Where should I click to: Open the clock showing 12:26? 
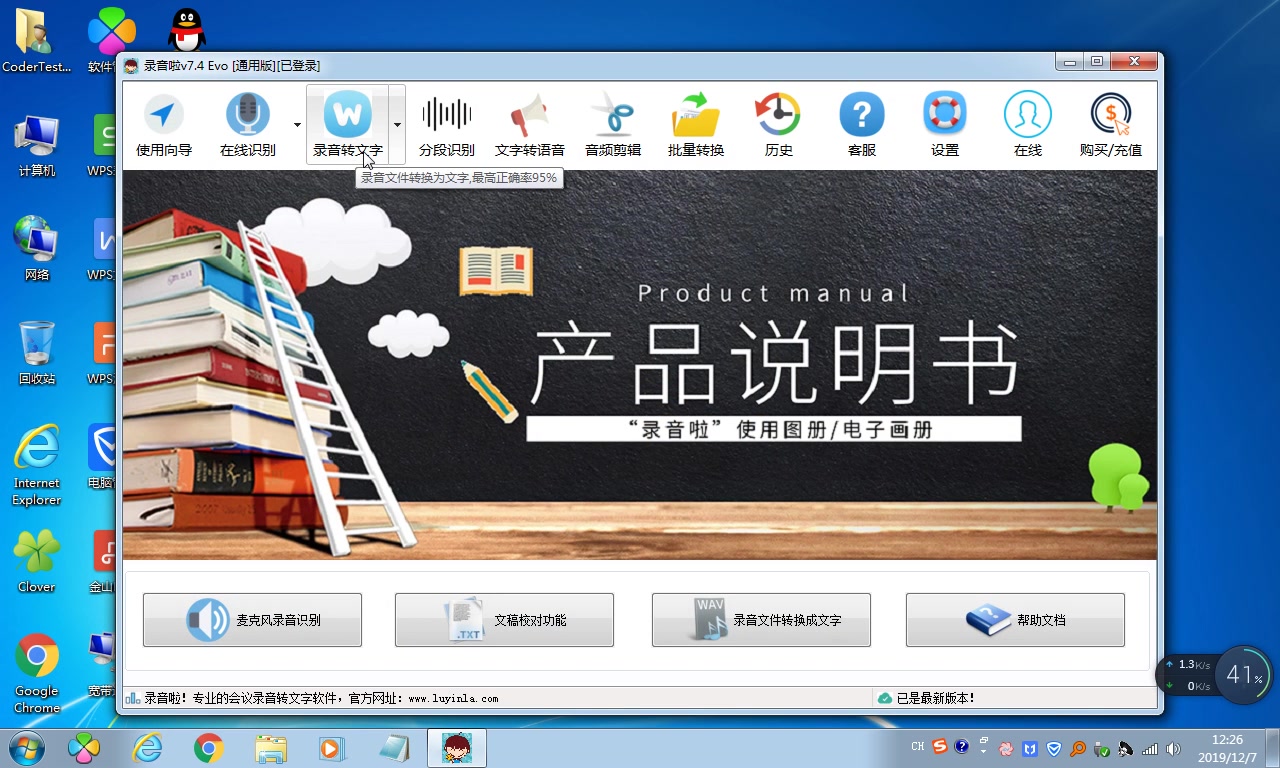1227,748
